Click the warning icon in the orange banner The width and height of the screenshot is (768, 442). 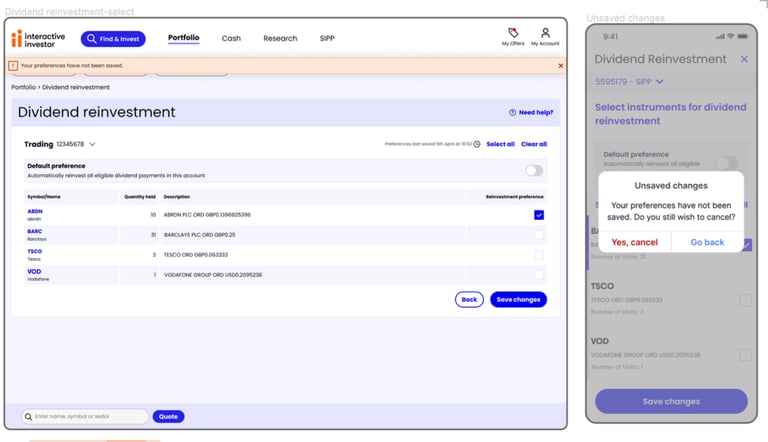(x=13, y=66)
